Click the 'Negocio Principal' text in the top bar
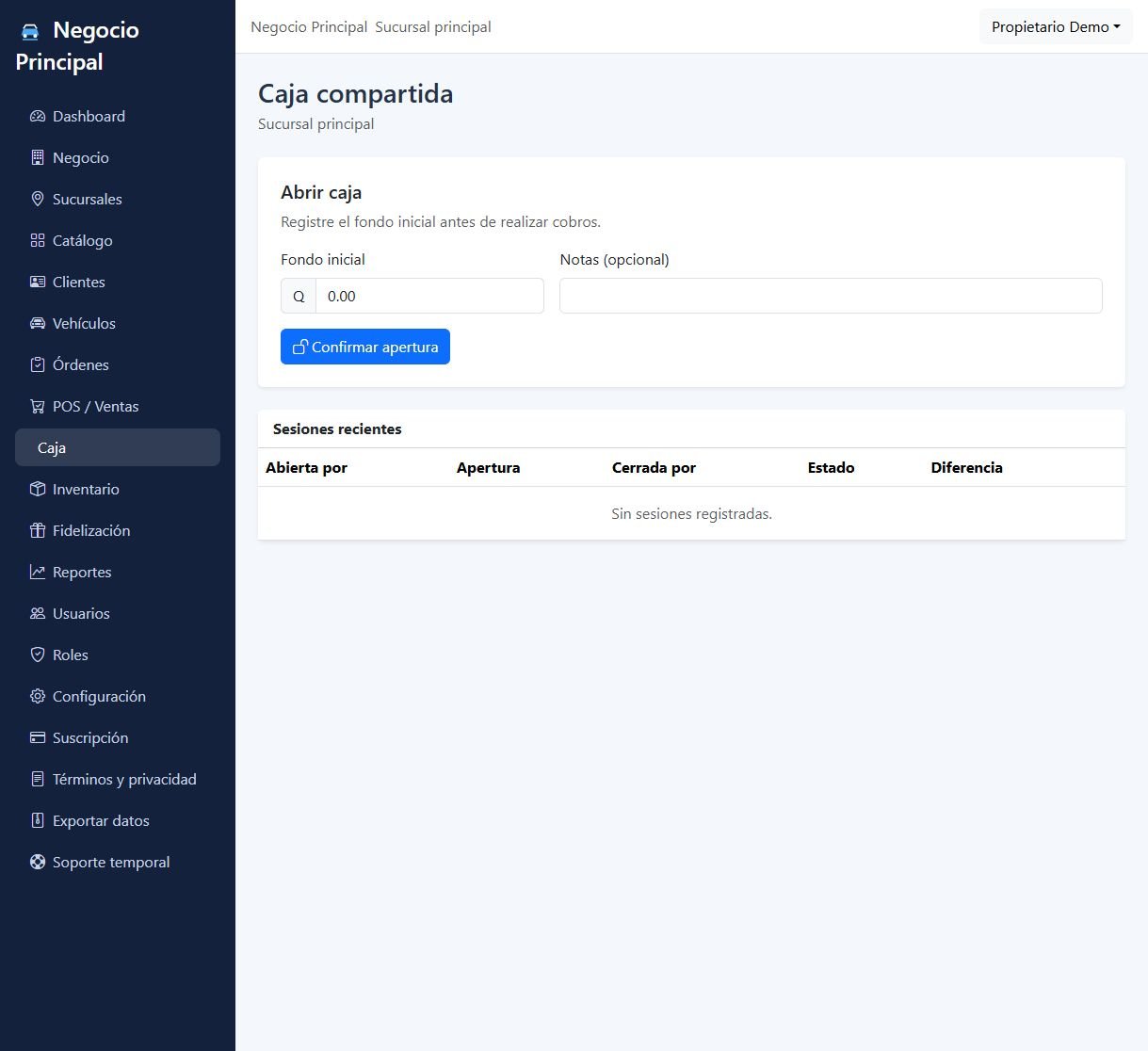Screen dimensions: 1148x1051 309,27
